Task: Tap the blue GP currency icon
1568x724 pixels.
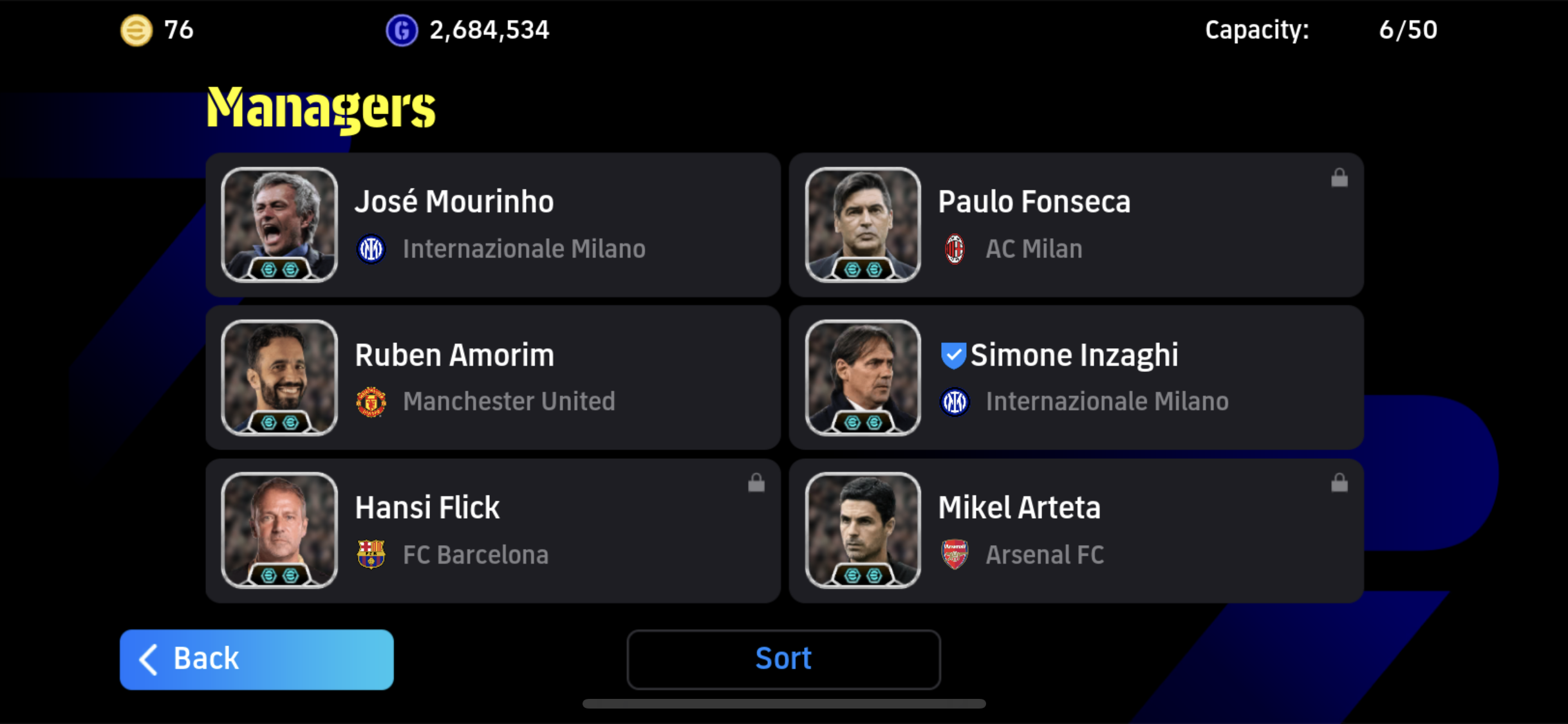Action: tap(402, 30)
